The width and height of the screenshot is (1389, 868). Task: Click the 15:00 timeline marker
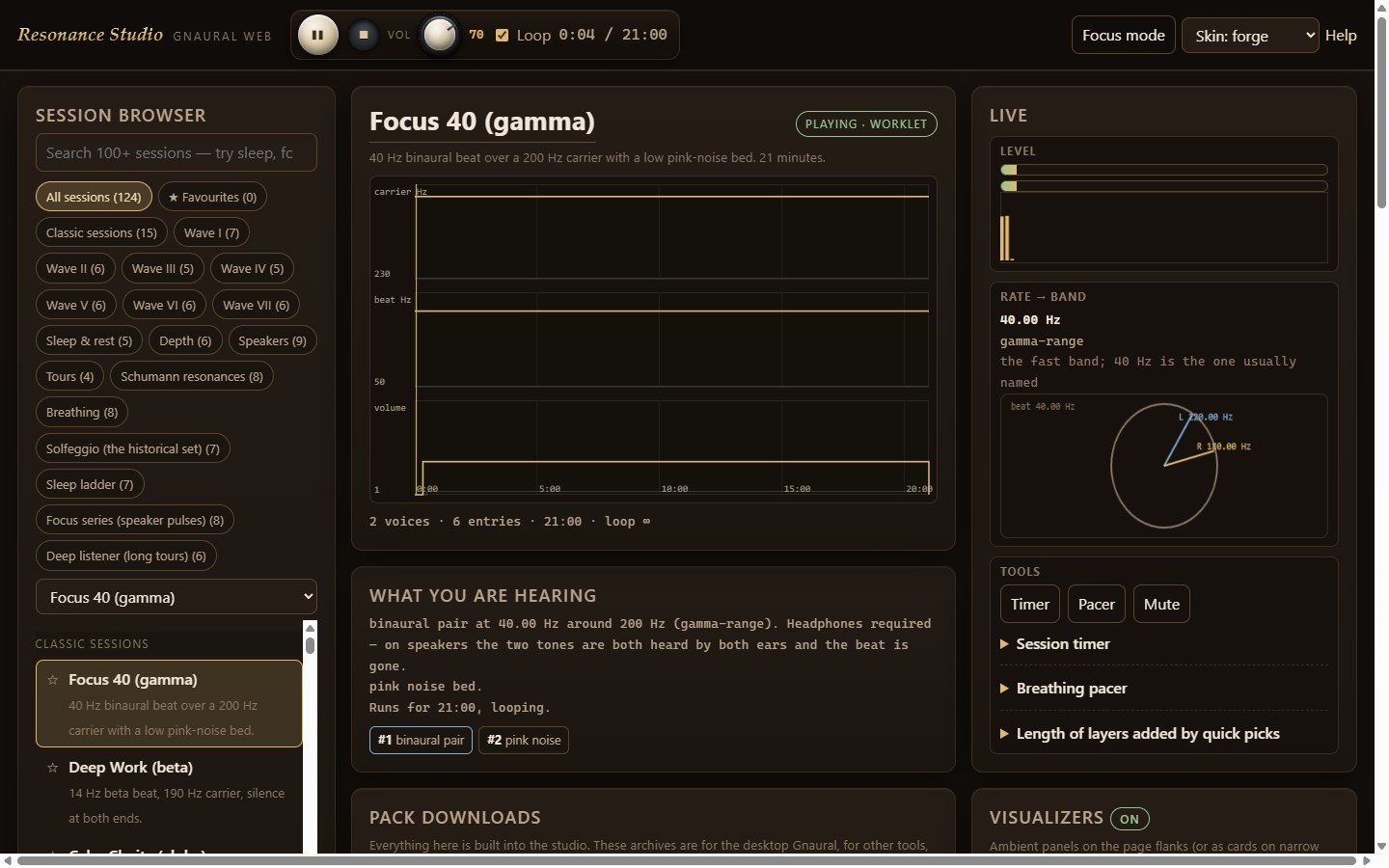pos(797,489)
